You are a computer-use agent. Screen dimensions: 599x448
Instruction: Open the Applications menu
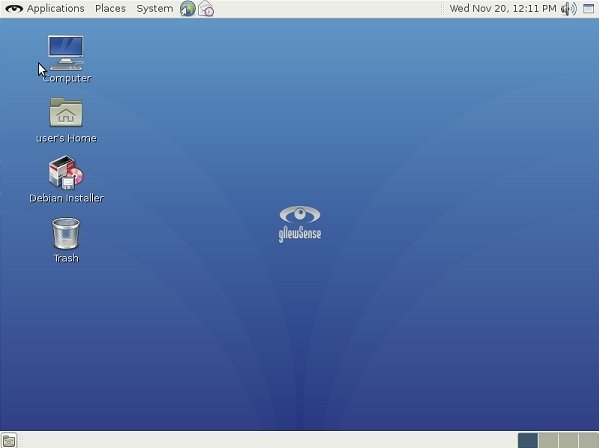(55, 8)
